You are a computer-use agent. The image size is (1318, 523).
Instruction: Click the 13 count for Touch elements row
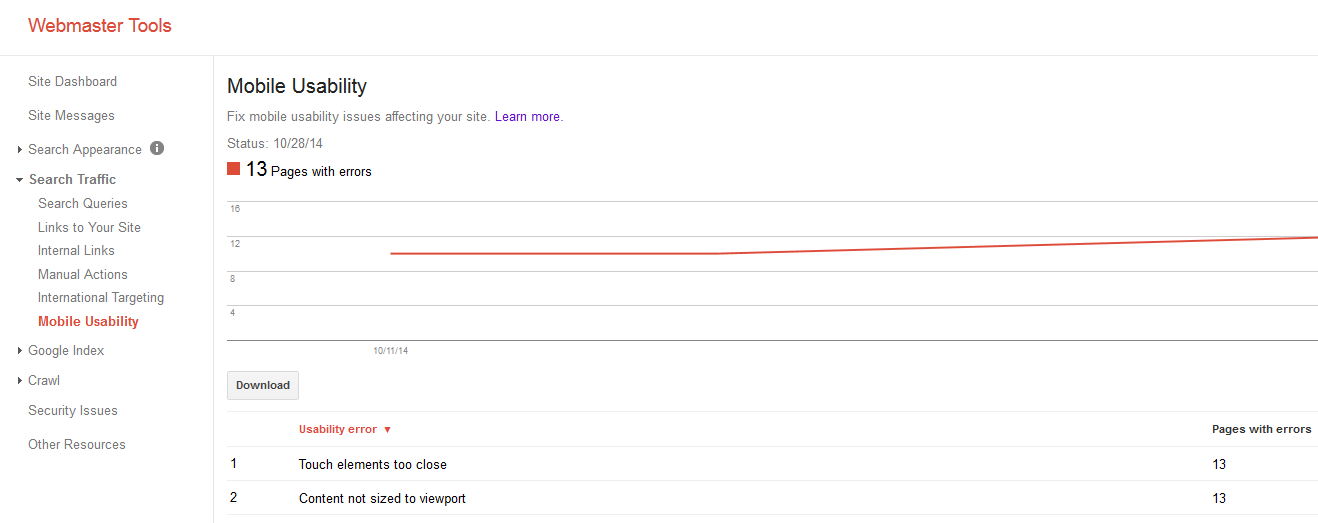pos(1219,464)
